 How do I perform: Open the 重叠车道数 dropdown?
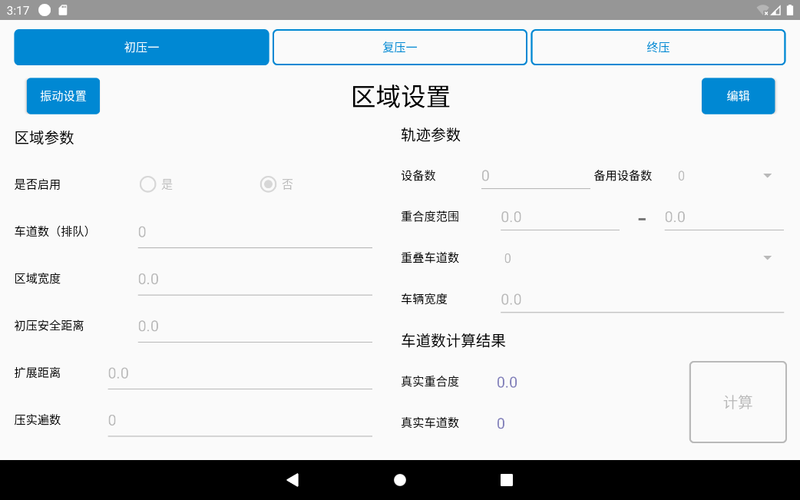[642, 258]
